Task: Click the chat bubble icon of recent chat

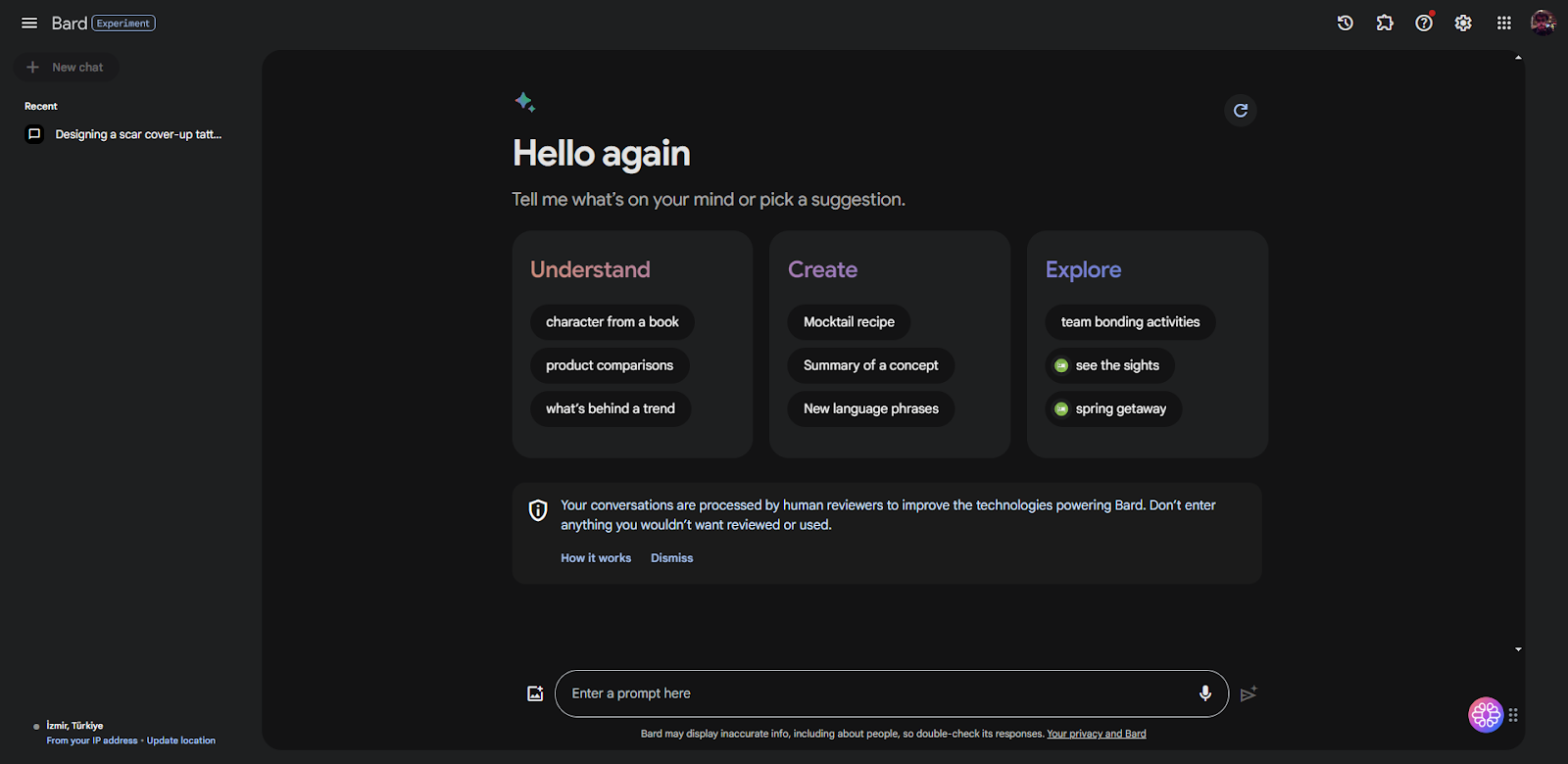Action: click(34, 134)
